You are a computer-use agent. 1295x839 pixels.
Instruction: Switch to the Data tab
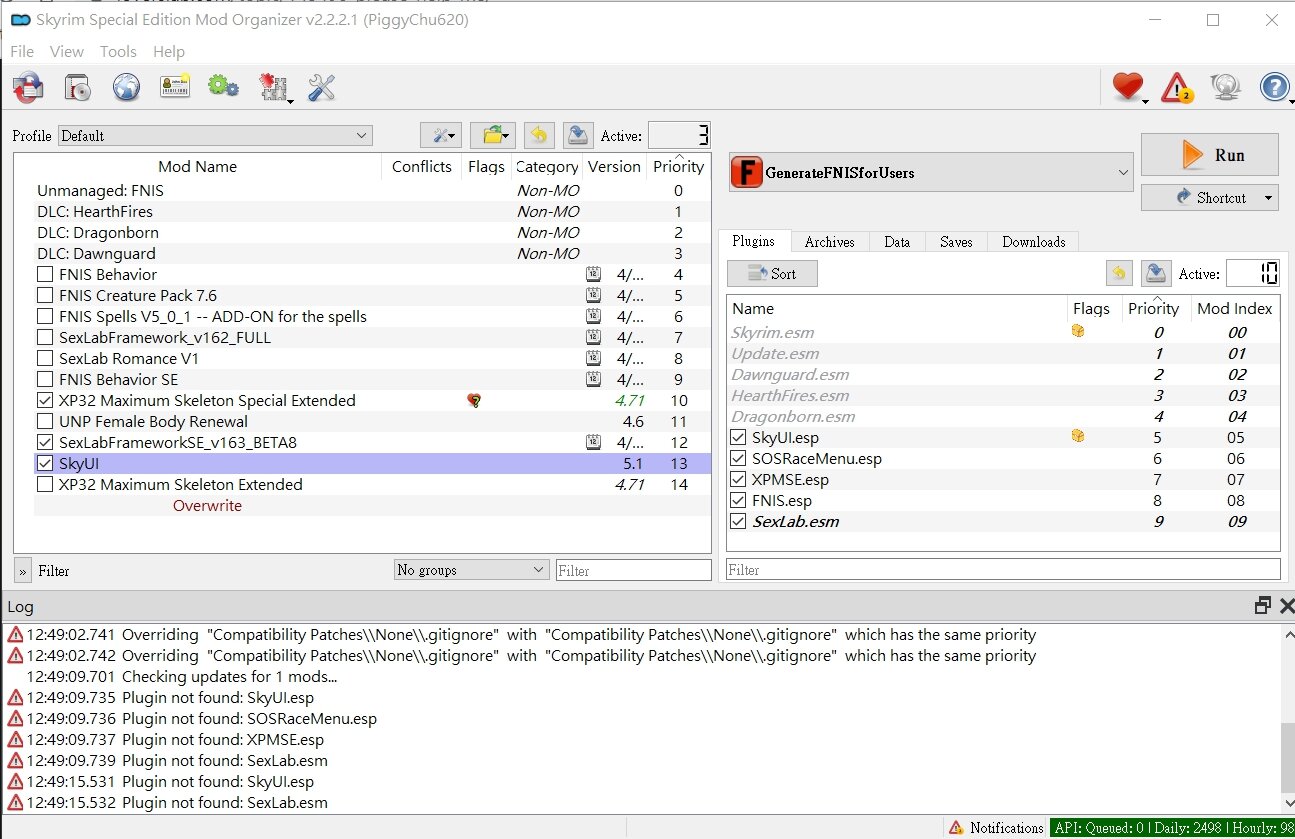(897, 242)
